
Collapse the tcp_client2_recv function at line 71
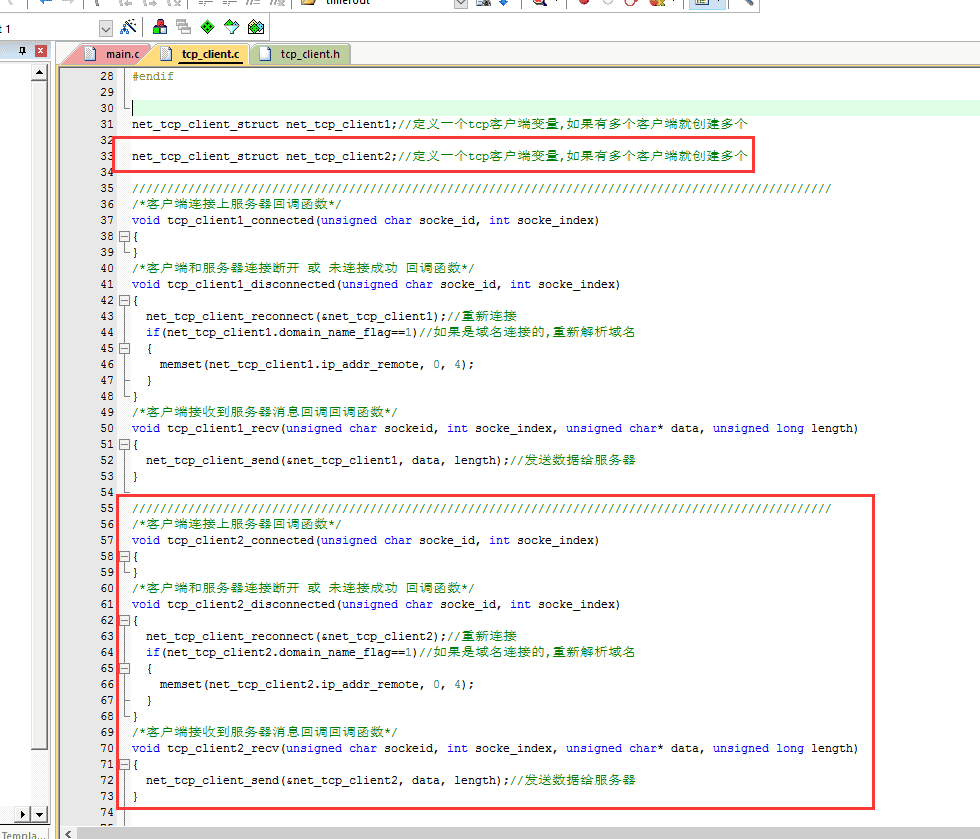click(x=125, y=764)
